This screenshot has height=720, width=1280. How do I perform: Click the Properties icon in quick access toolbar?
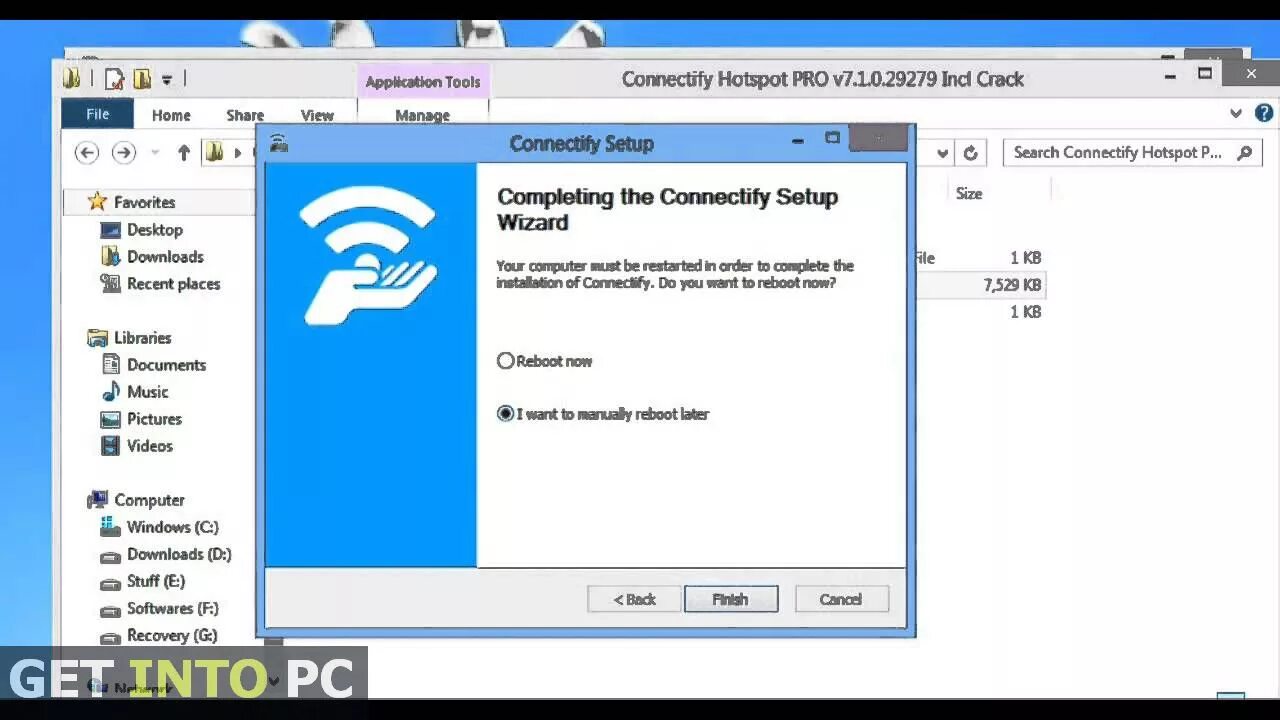pyautogui.click(x=115, y=78)
